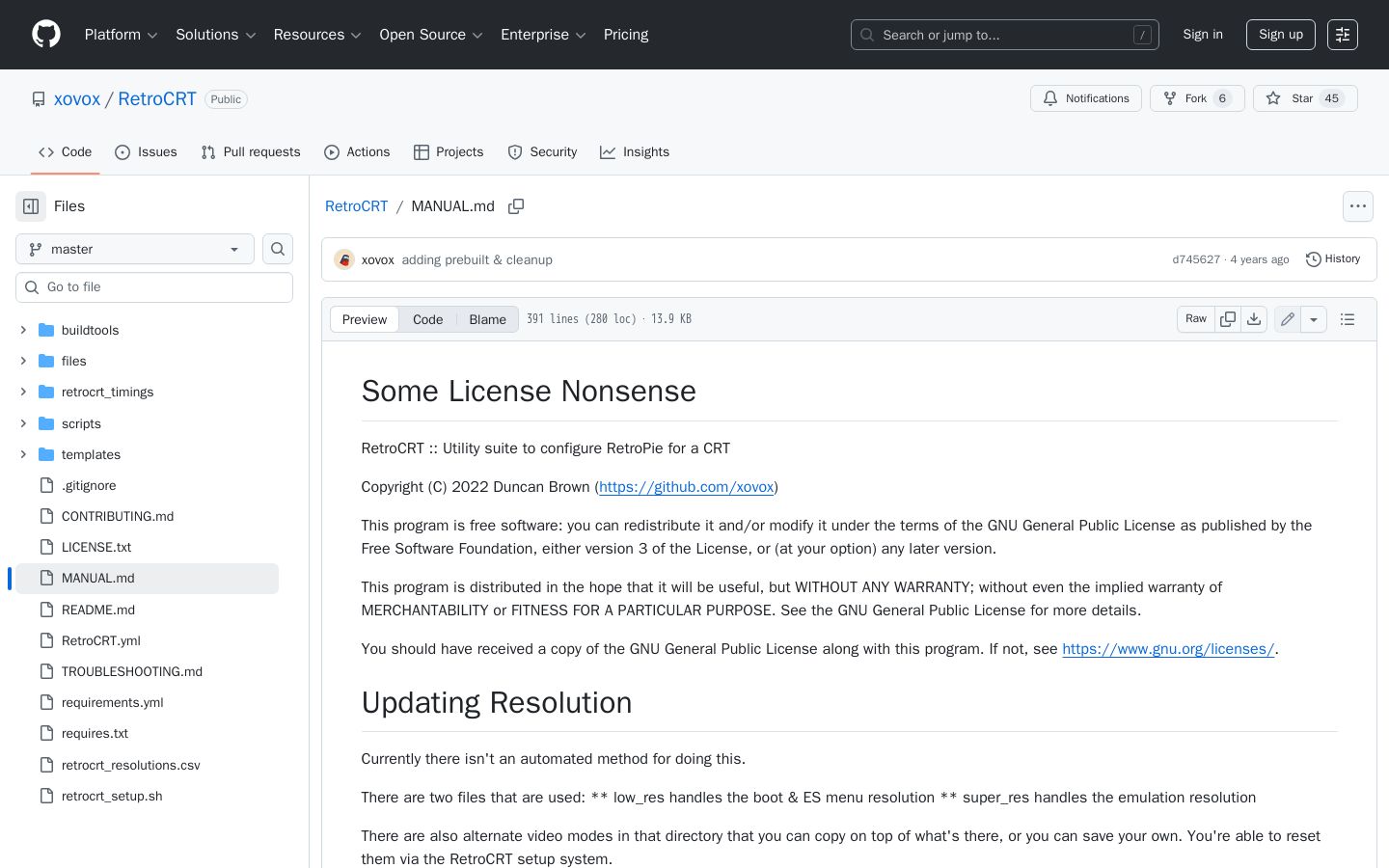The height and width of the screenshot is (868, 1389).
Task: Click the Sign up button
Action: point(1281,35)
